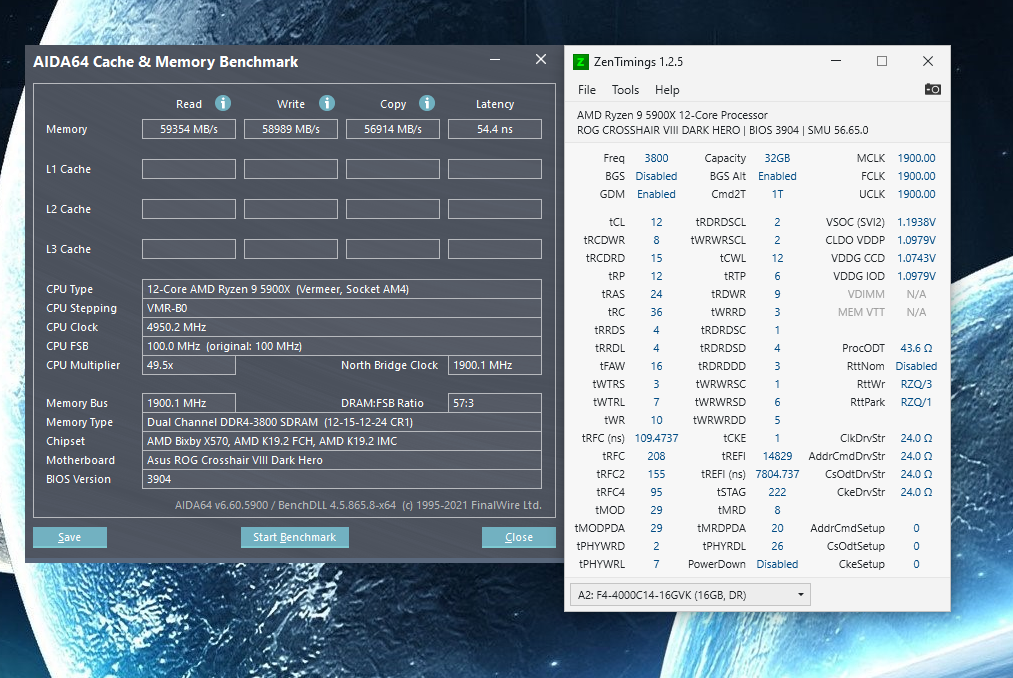This screenshot has width=1013, height=678.
Task: Click the Save button in AIDA64
Action: [x=70, y=537]
